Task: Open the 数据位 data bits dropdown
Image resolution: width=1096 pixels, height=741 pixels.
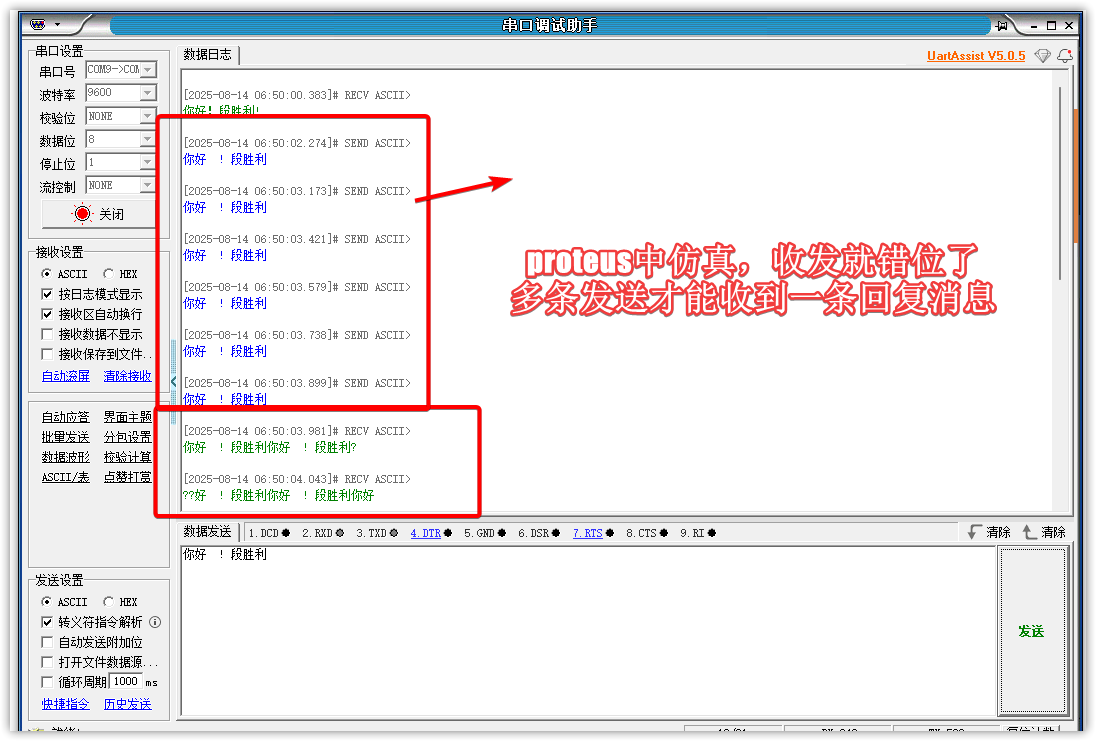Action: (147, 139)
